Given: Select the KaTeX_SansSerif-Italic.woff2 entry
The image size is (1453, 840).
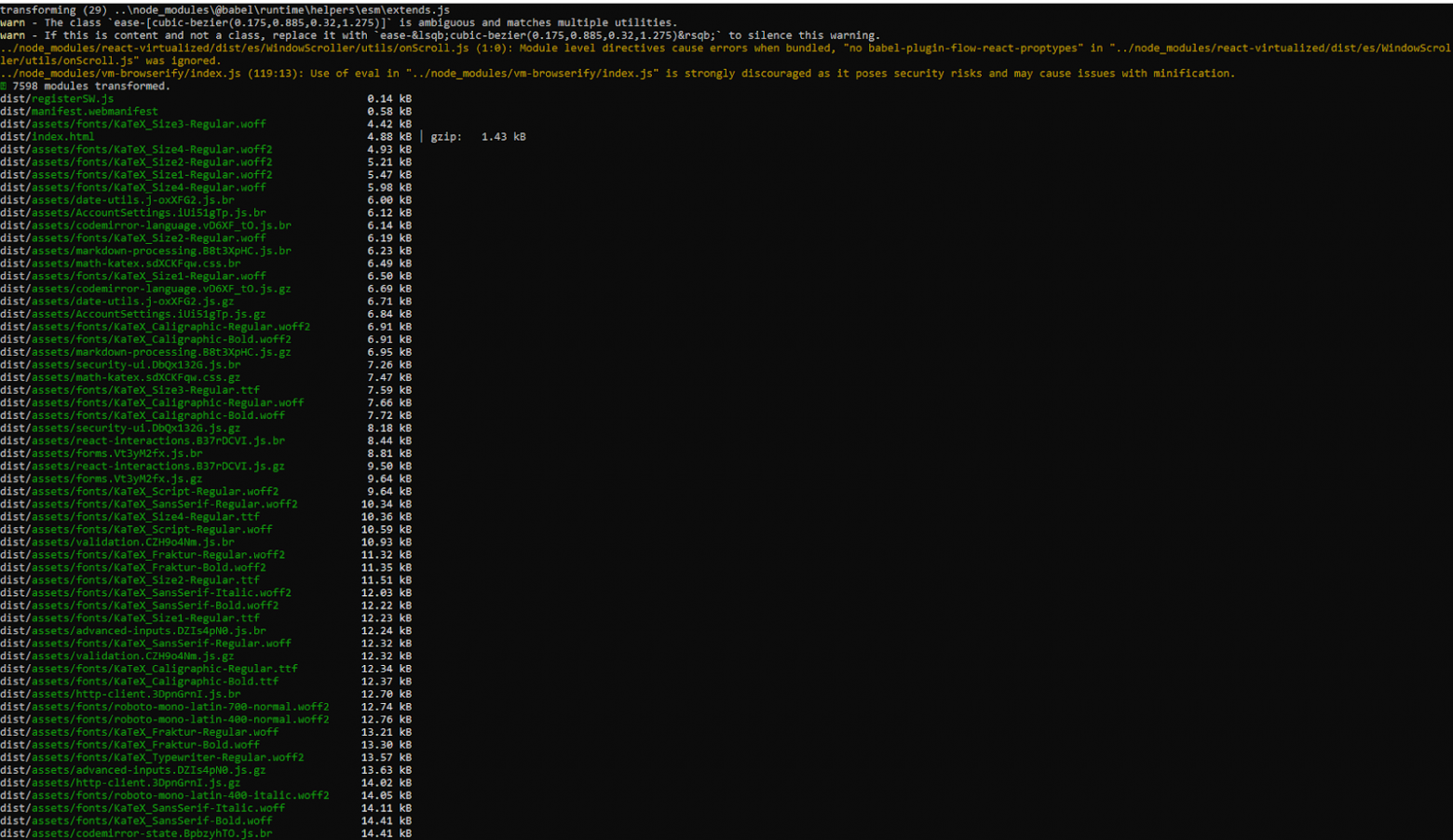Looking at the screenshot, I should pos(145,592).
